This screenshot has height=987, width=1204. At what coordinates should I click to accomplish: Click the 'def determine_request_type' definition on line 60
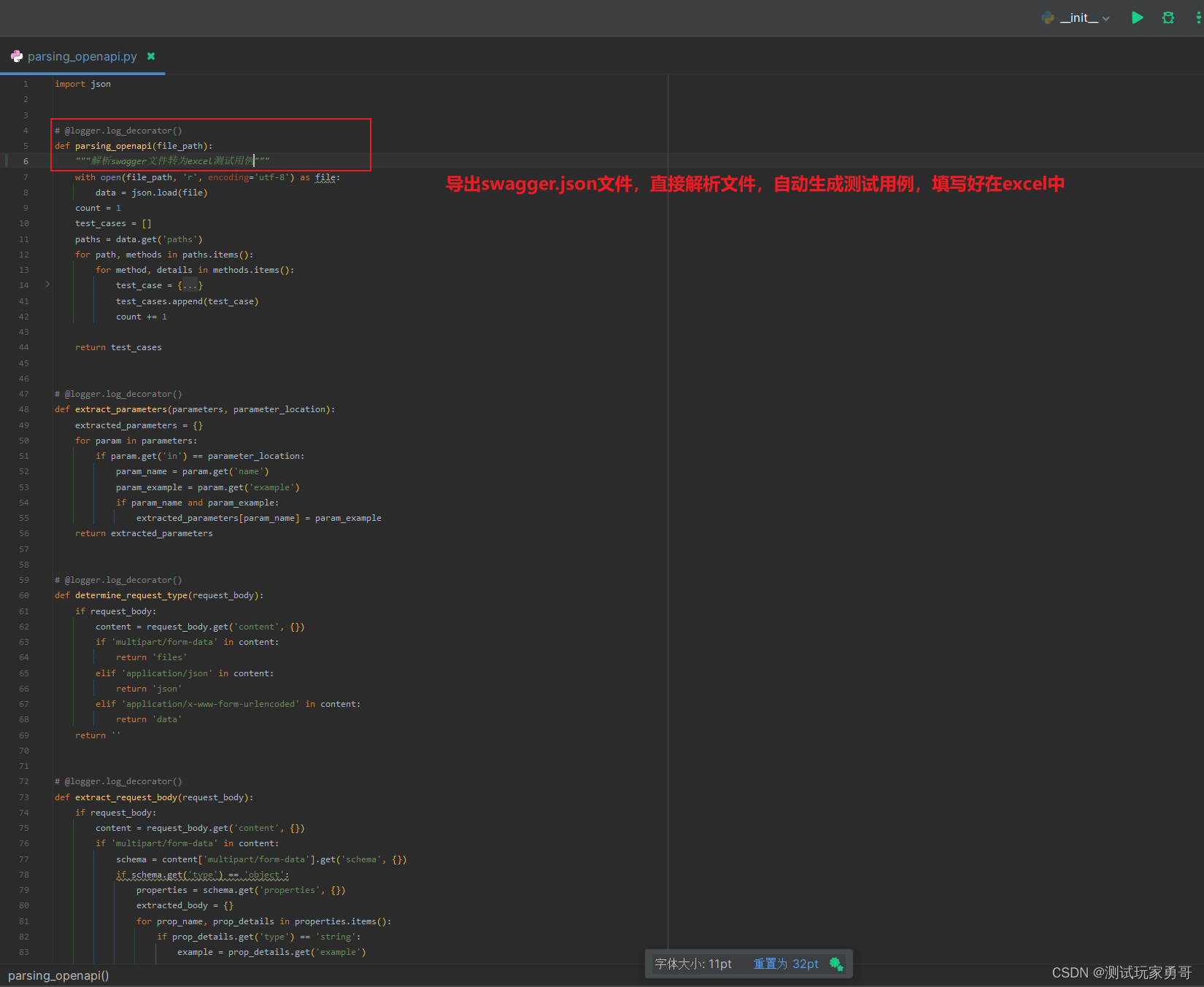[x=159, y=595]
